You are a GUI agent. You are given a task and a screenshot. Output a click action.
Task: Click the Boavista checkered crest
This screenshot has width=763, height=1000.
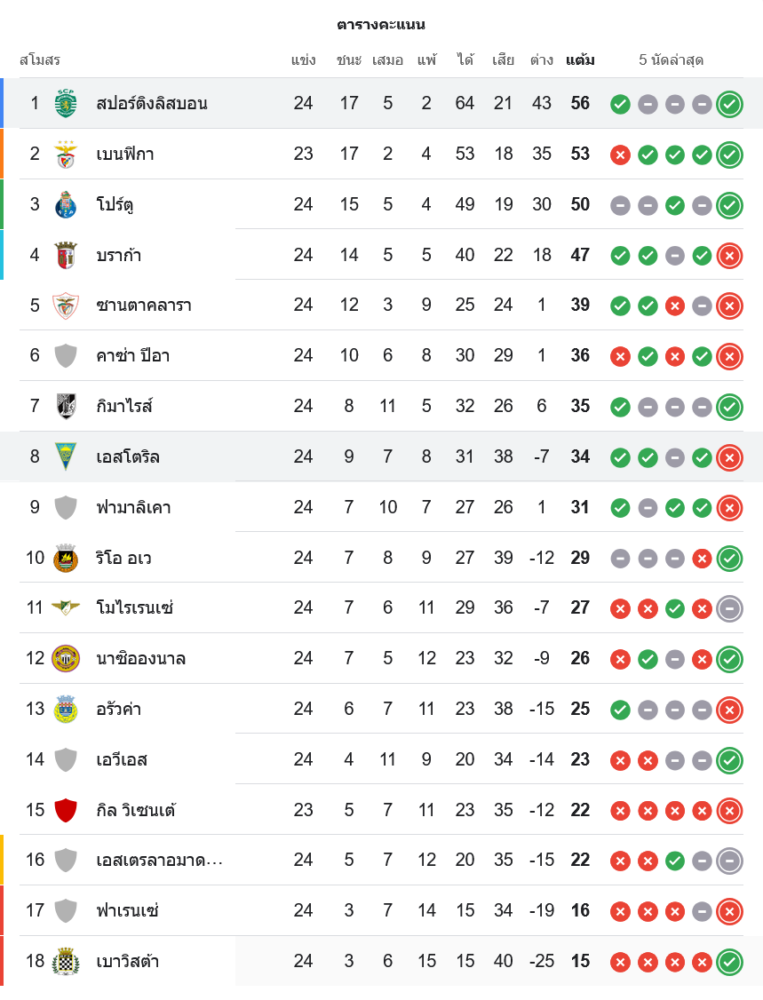click(x=66, y=961)
